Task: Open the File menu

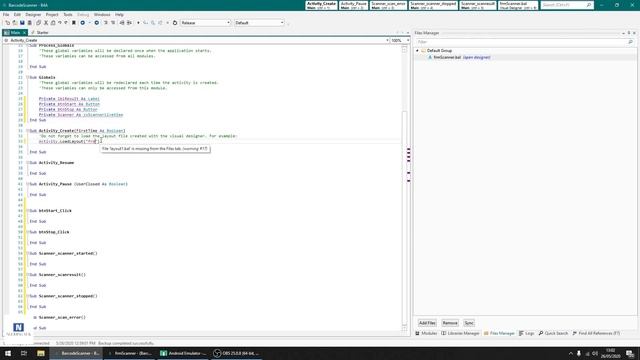Action: click(6, 15)
